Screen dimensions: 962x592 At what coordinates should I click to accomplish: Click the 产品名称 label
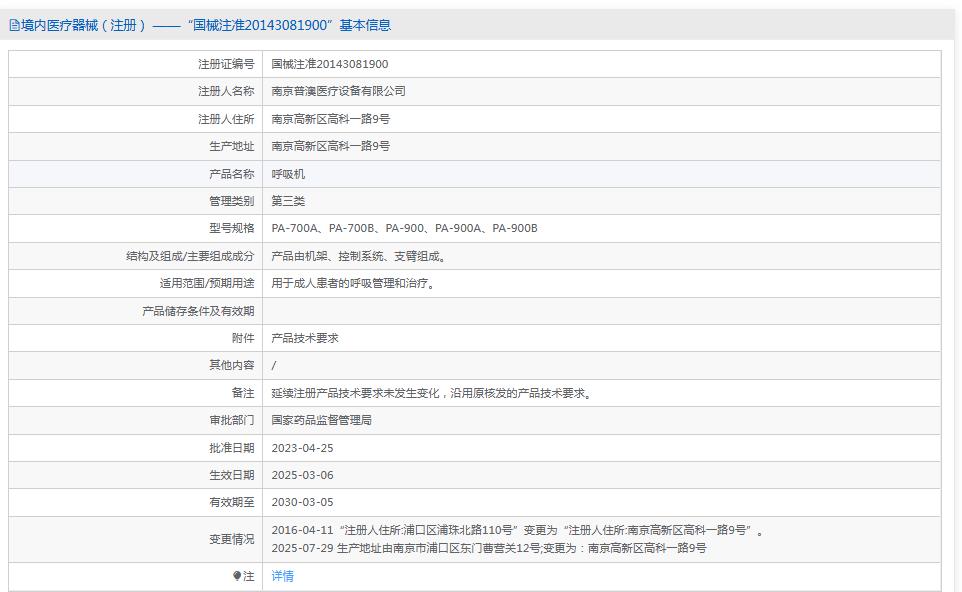(231, 174)
